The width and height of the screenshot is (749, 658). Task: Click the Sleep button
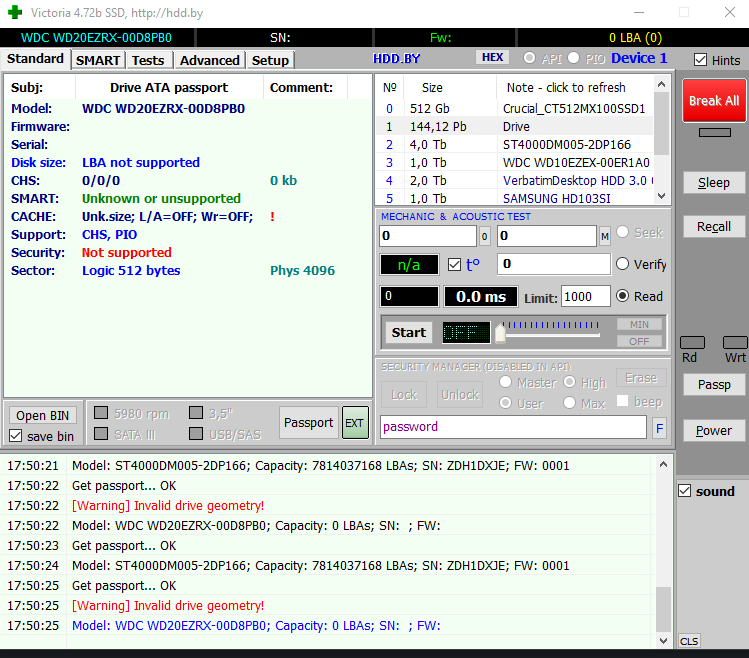(713, 183)
